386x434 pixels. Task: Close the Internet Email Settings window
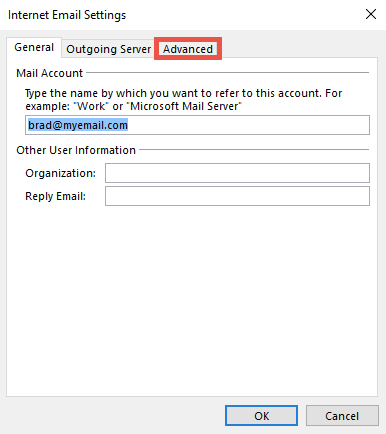click(x=371, y=14)
